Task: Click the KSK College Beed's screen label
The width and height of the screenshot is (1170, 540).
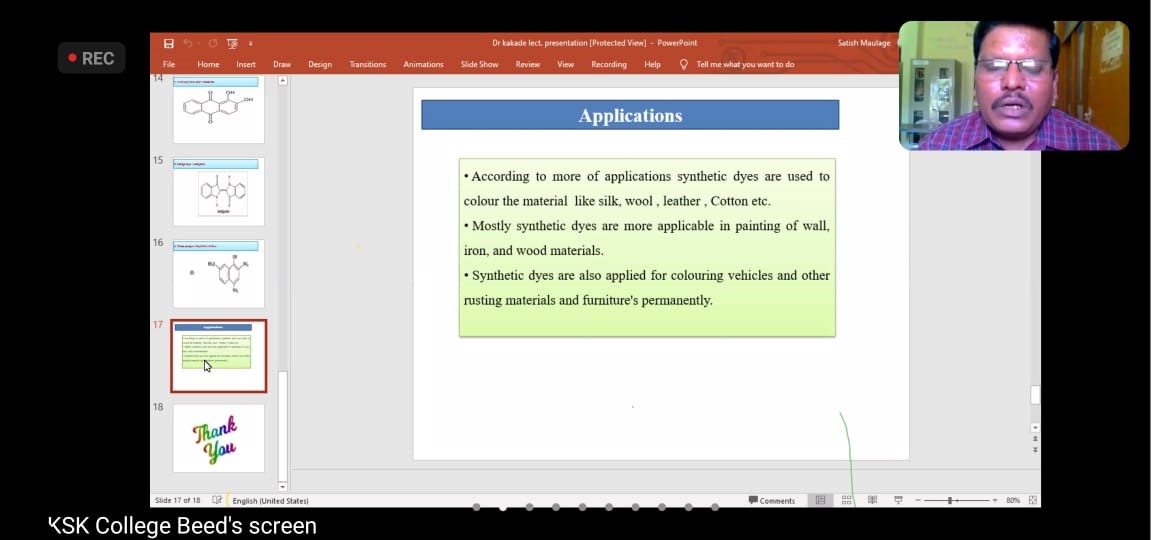Action: pyautogui.click(x=183, y=526)
